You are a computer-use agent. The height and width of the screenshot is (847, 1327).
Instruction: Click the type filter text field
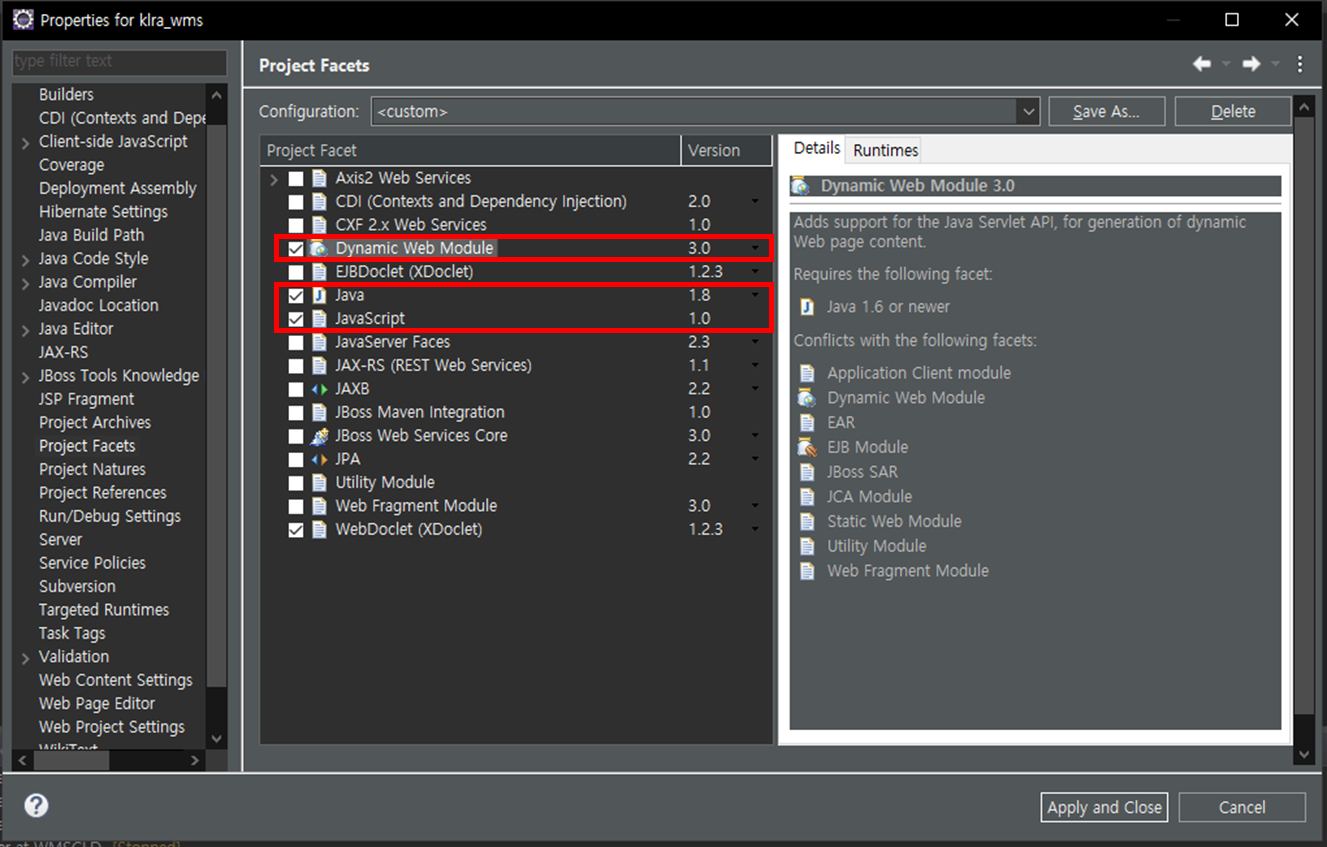119,61
